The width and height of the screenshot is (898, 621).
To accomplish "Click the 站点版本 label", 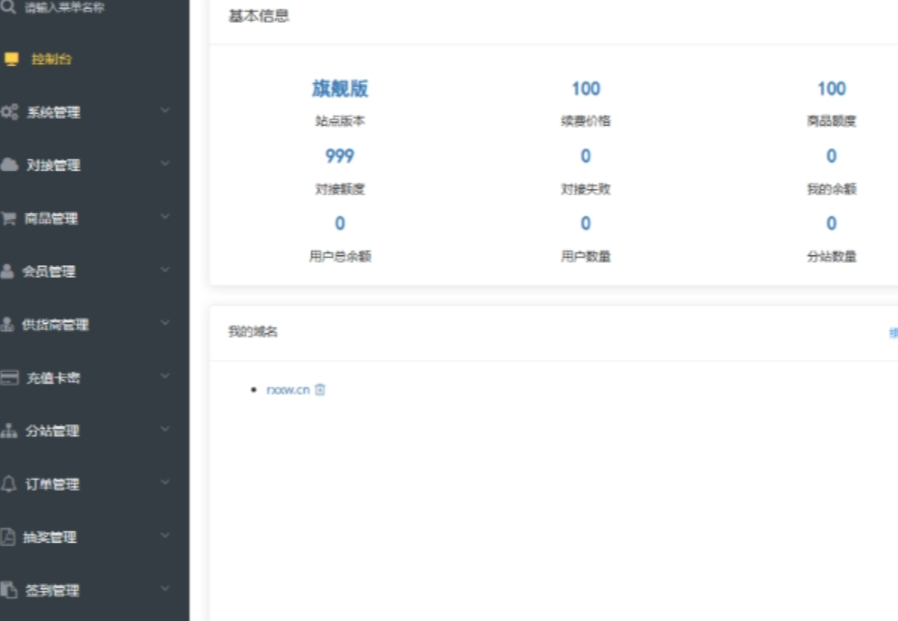I will (x=340, y=121).
